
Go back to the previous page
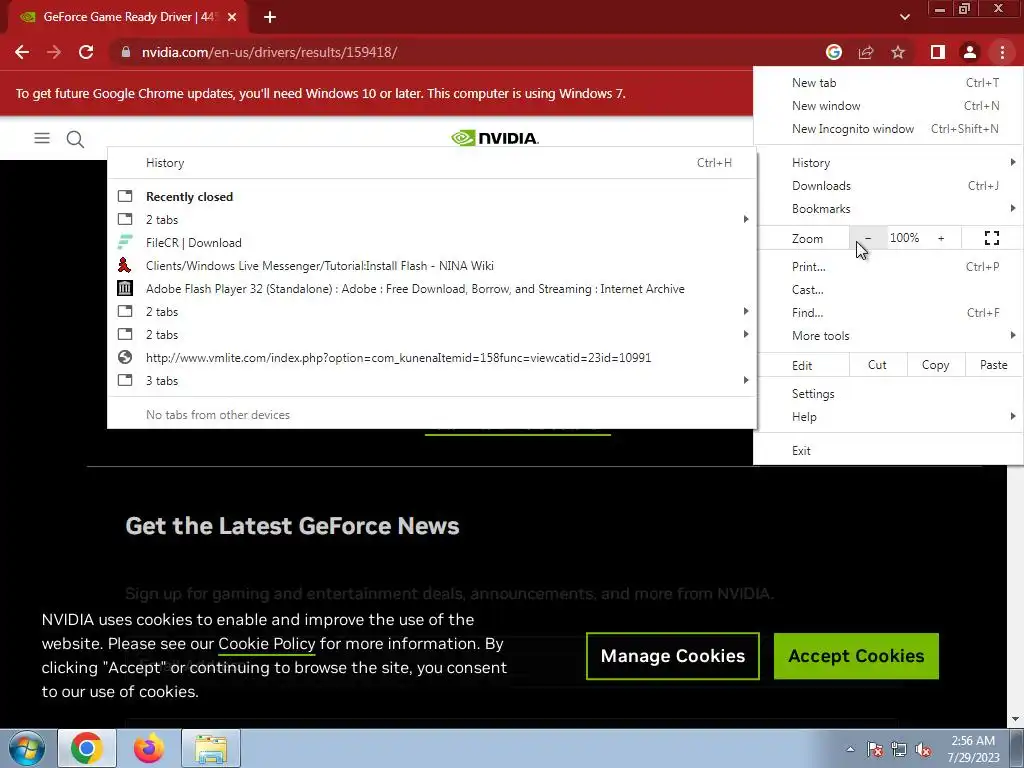pos(22,52)
